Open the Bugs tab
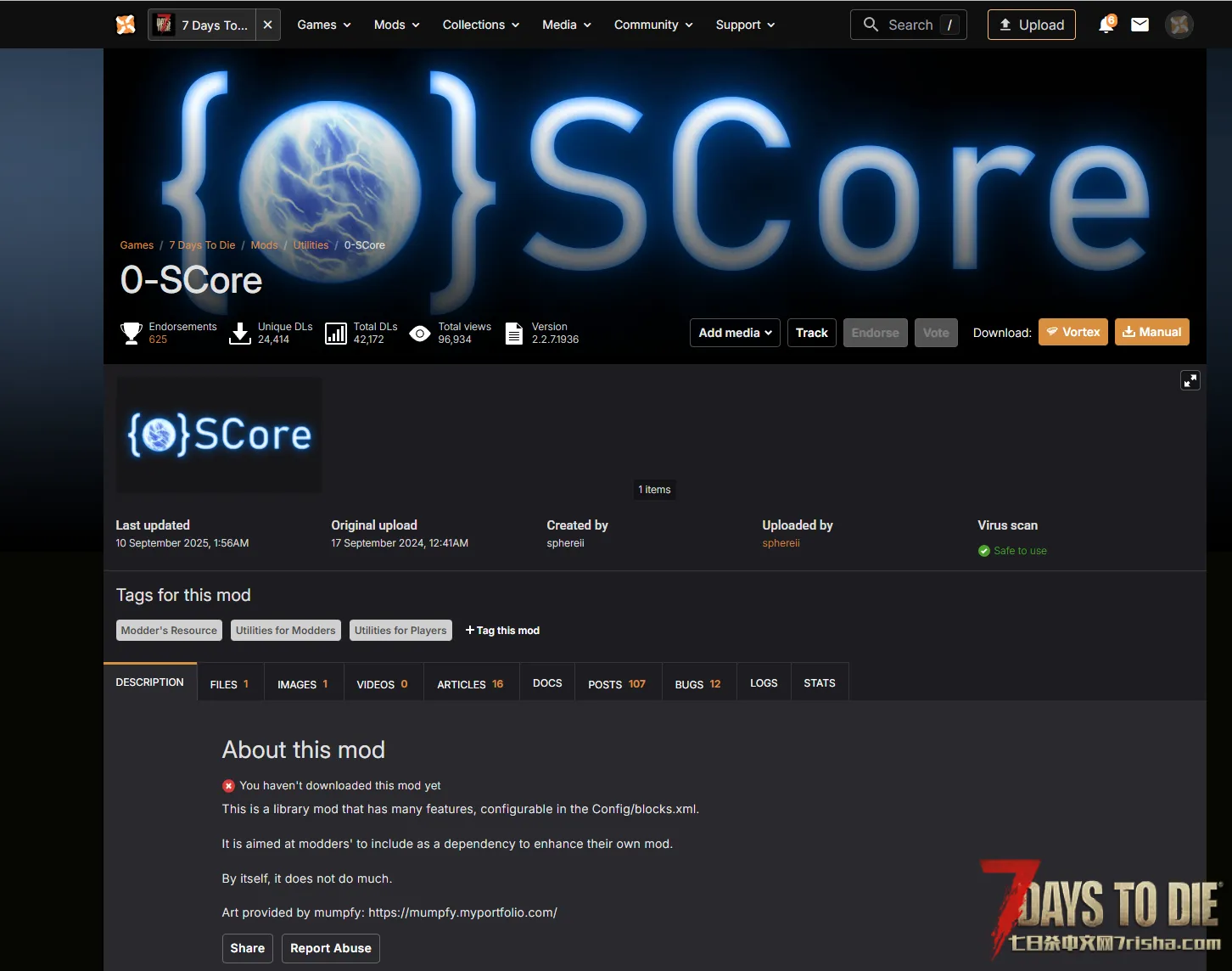Viewport: 1232px width, 971px height. [x=697, y=684]
